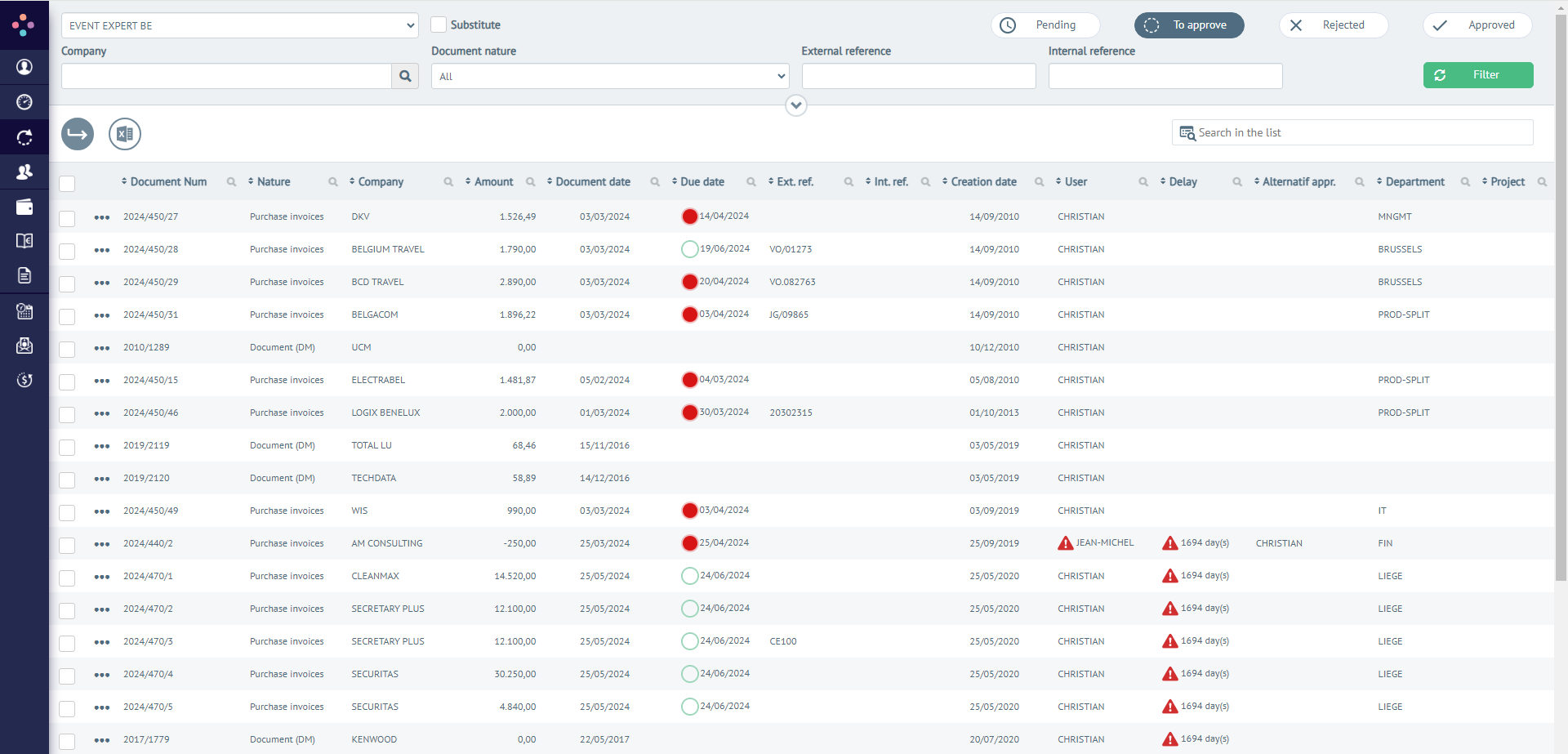Viewport: 1568px width, 754px height.
Task: Export the list to Excel
Action: coord(124,134)
